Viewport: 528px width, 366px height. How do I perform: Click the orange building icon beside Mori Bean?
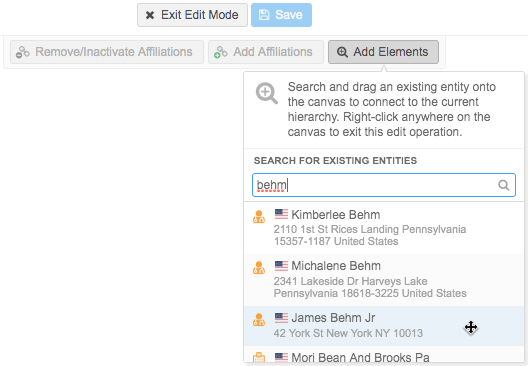pyautogui.click(x=259, y=357)
